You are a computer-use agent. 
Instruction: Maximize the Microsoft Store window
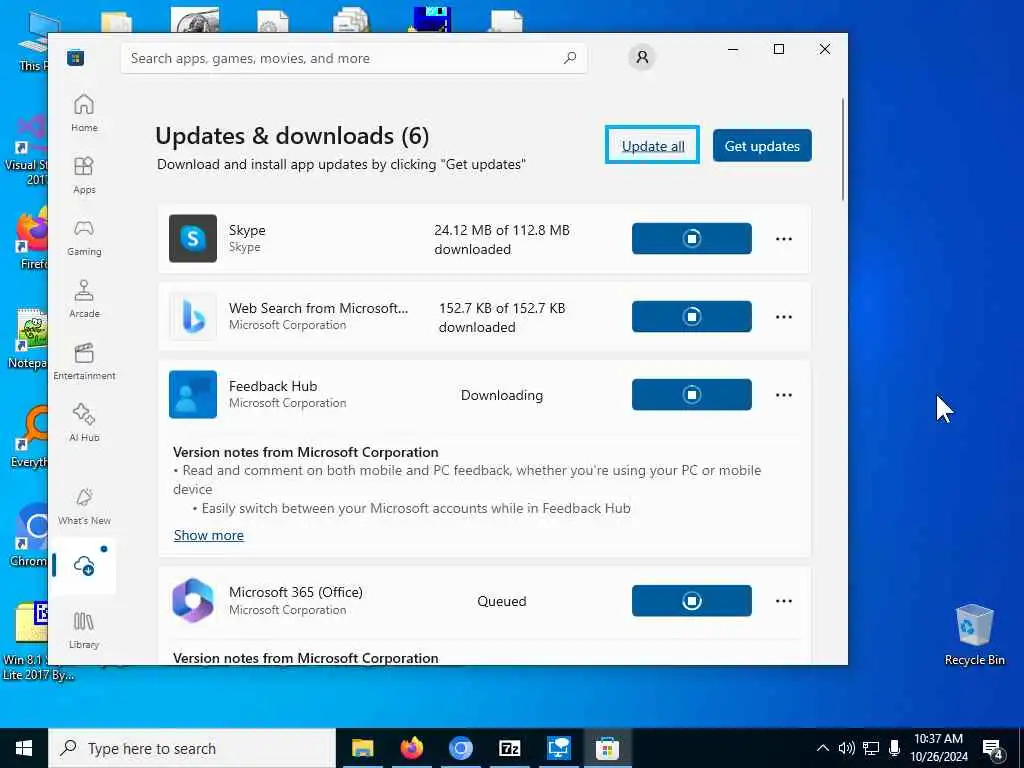pos(778,49)
